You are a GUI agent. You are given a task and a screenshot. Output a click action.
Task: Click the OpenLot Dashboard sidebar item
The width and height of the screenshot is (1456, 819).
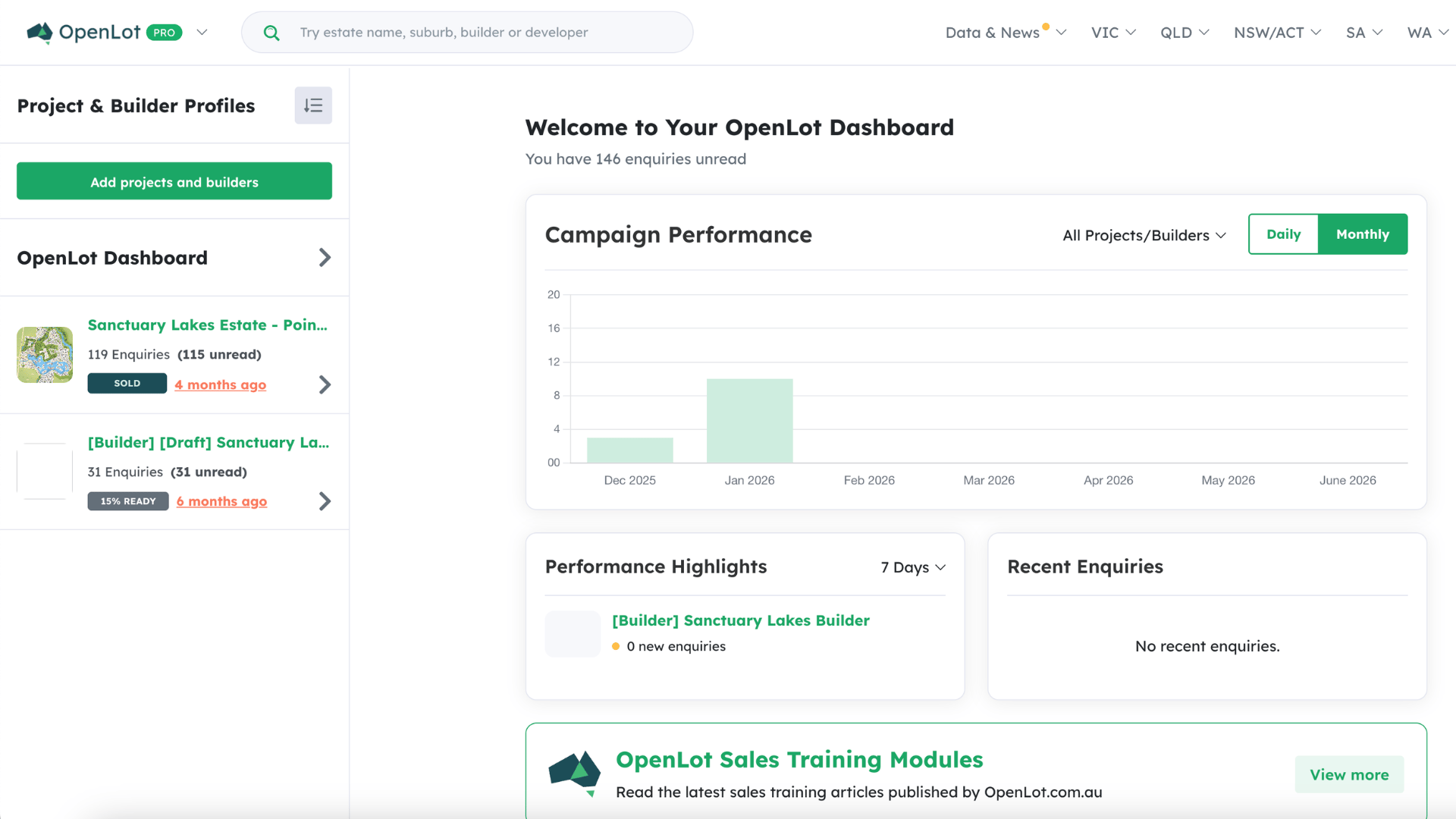click(x=174, y=258)
